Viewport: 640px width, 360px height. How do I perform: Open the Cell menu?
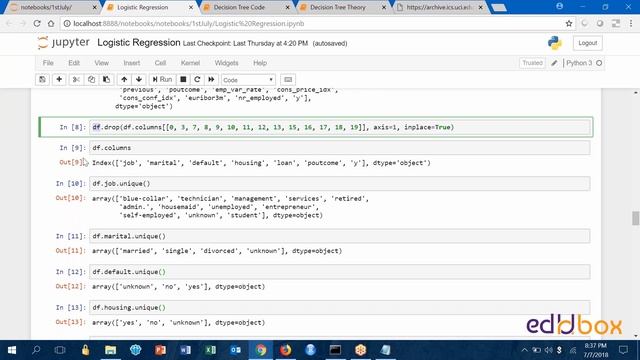tap(160, 63)
